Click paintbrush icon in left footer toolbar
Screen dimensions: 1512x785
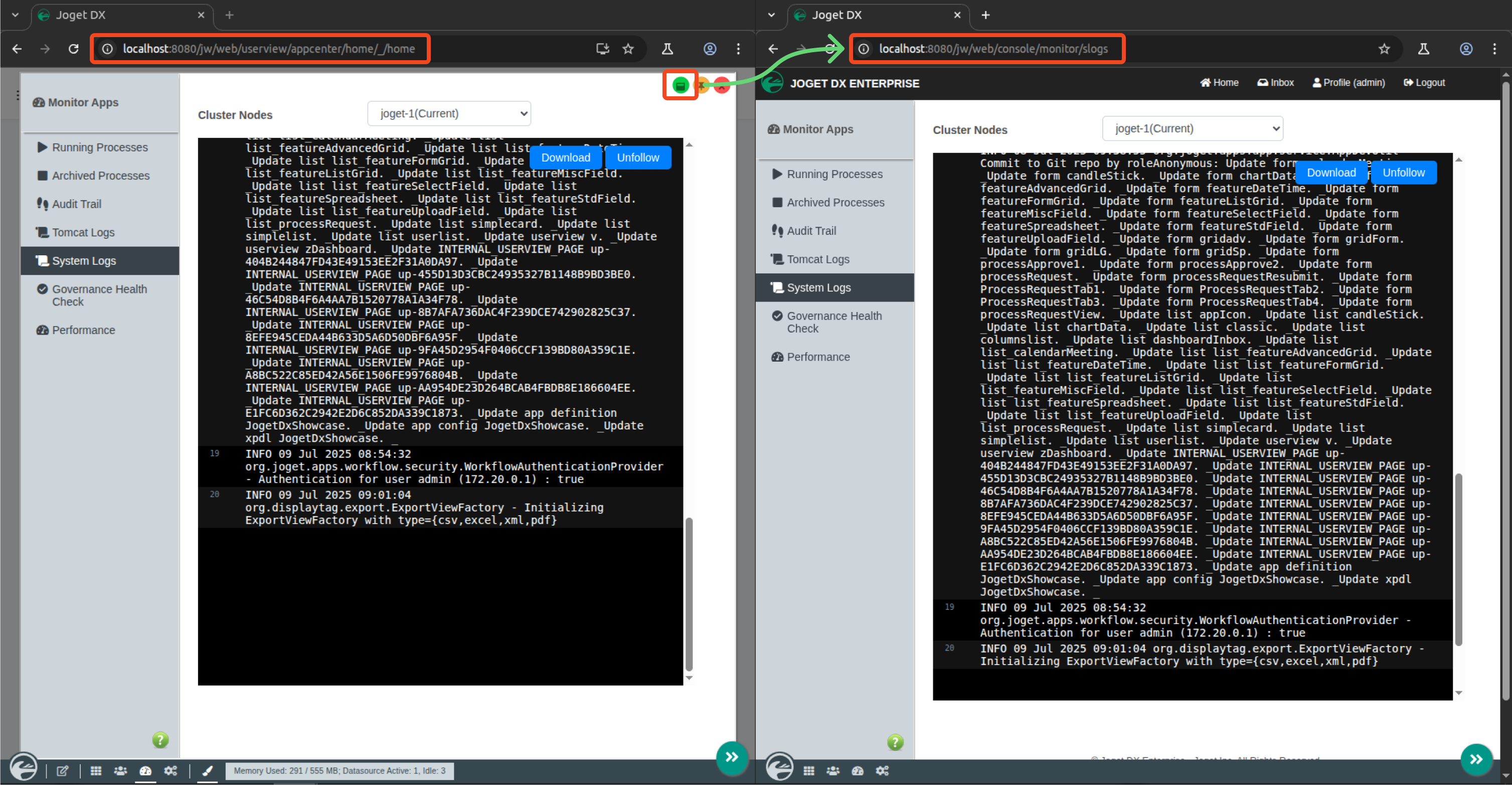coord(207,771)
